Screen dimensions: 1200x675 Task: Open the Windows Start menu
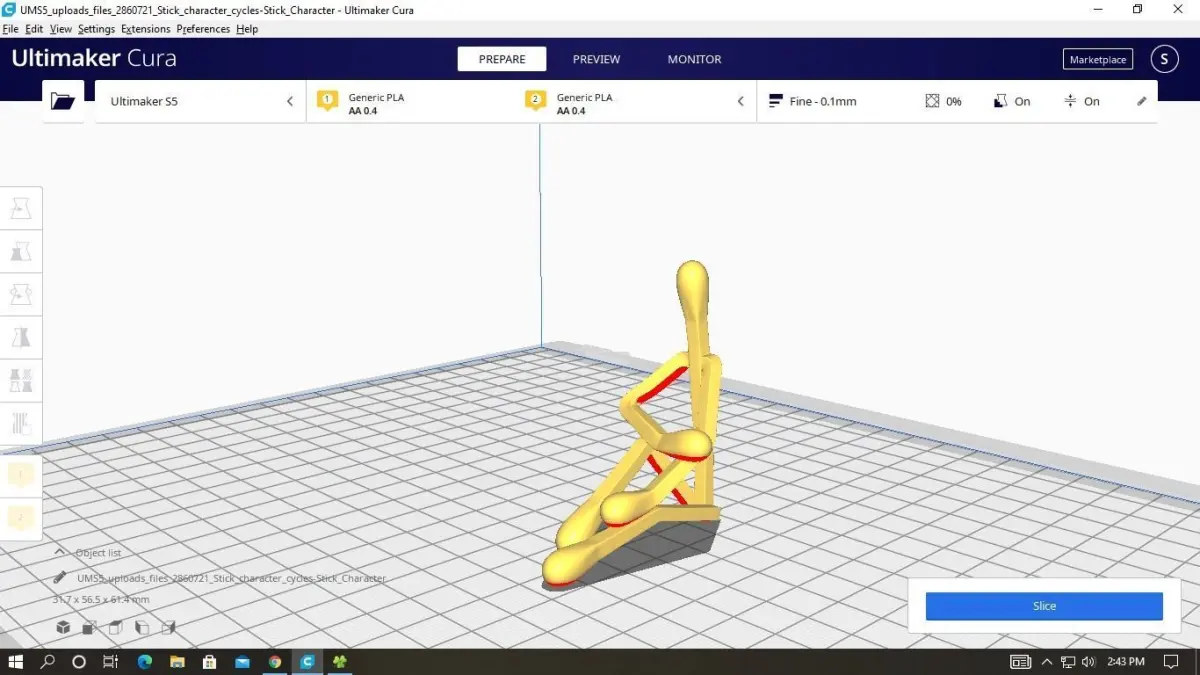click(x=16, y=662)
